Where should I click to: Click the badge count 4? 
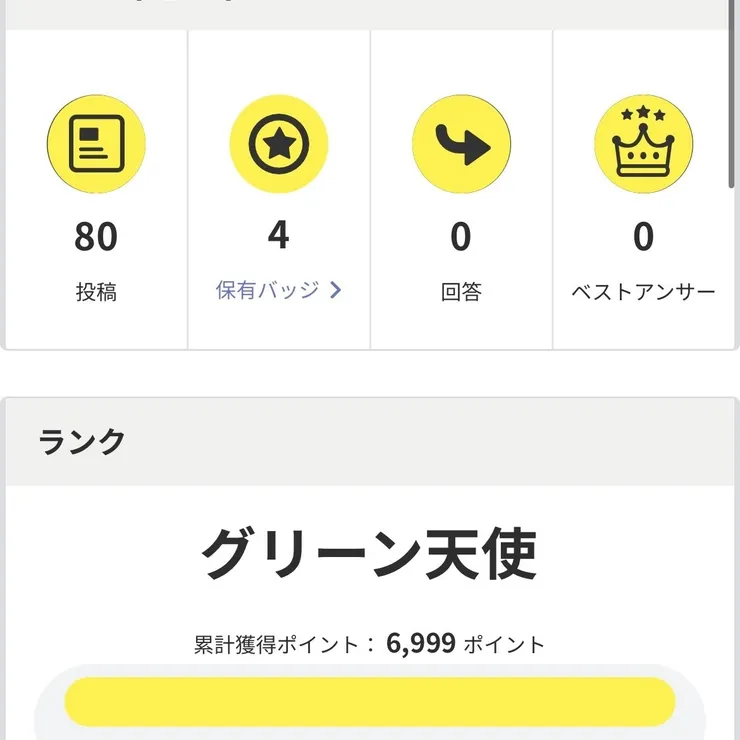(279, 236)
